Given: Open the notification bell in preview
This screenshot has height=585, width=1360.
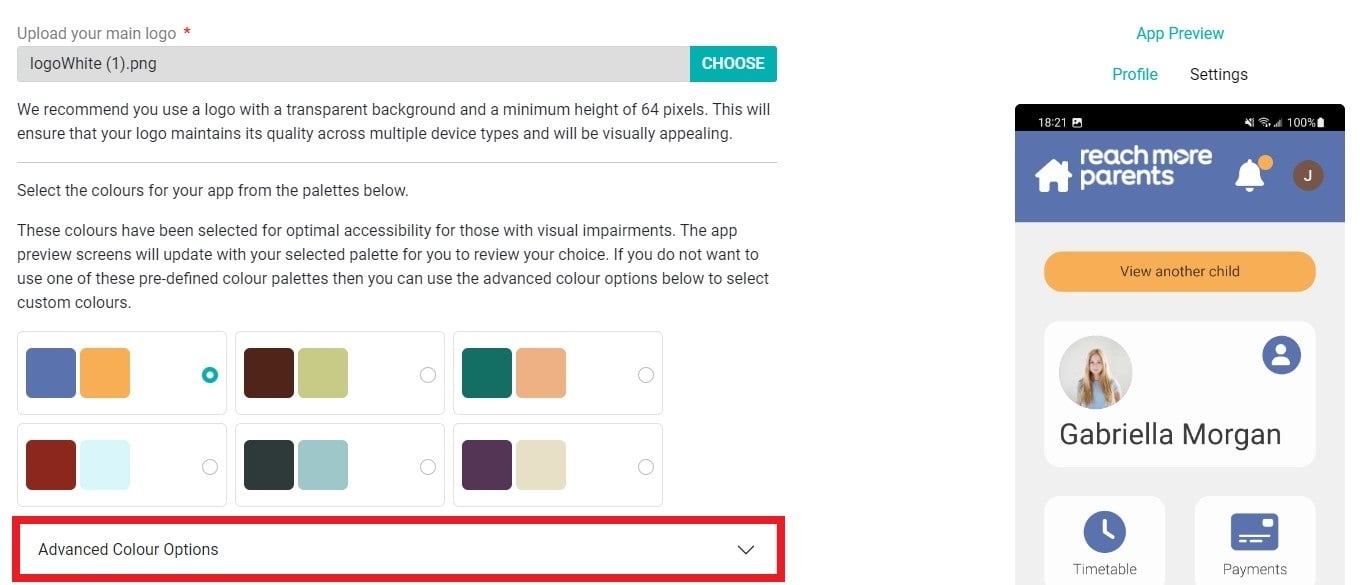Looking at the screenshot, I should (x=1250, y=175).
